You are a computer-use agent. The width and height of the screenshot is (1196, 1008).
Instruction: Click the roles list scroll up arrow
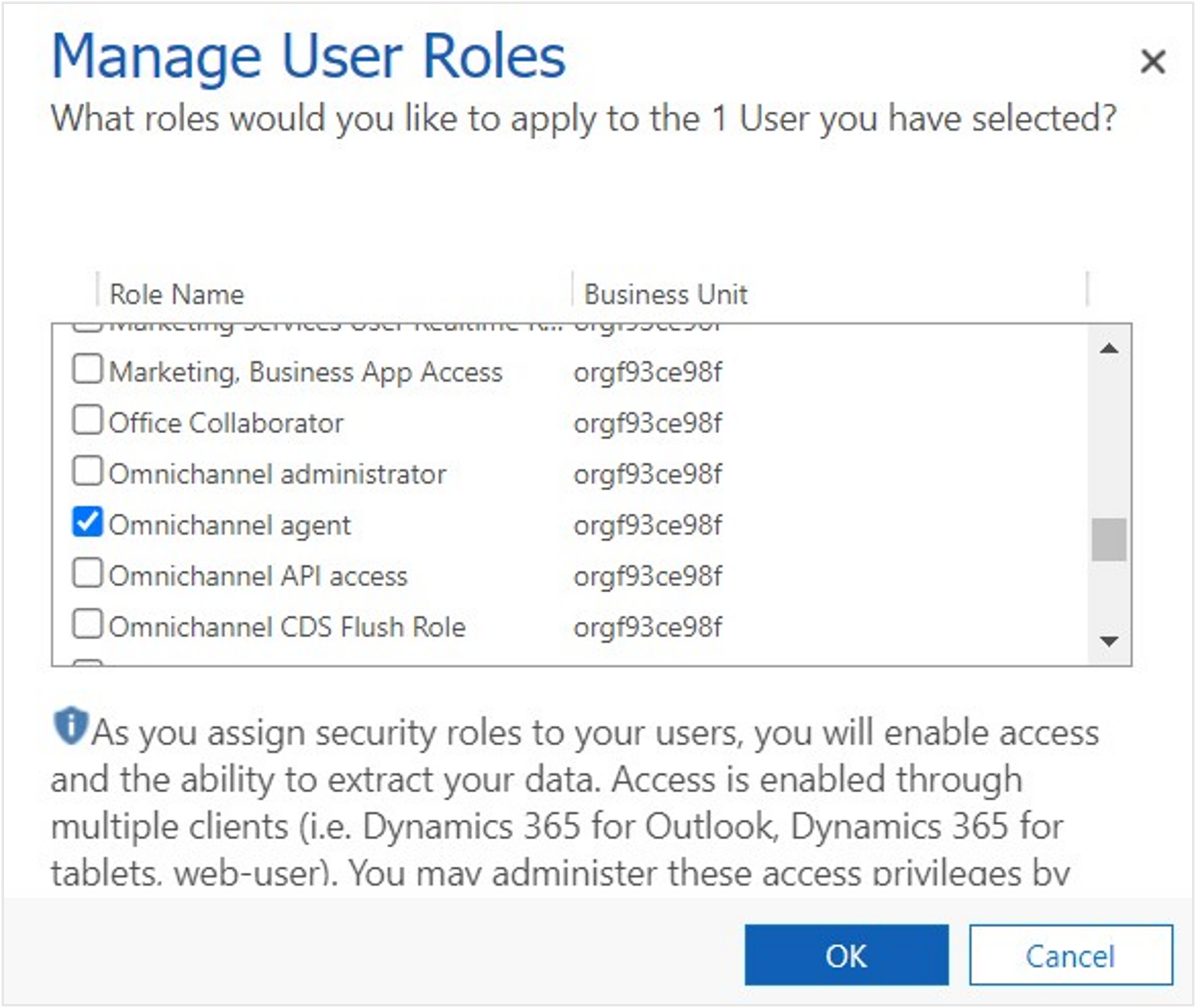pyautogui.click(x=1109, y=348)
